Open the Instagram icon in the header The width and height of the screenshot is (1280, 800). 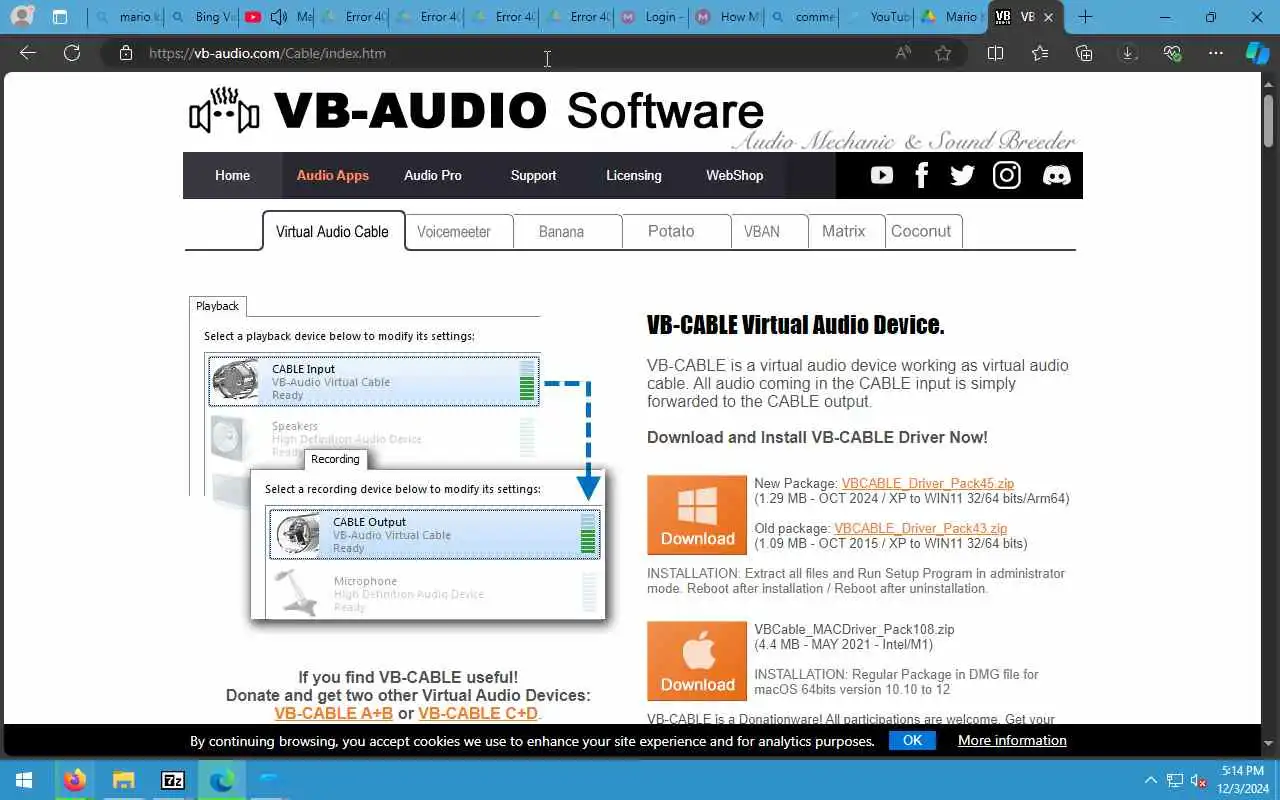pos(1007,175)
